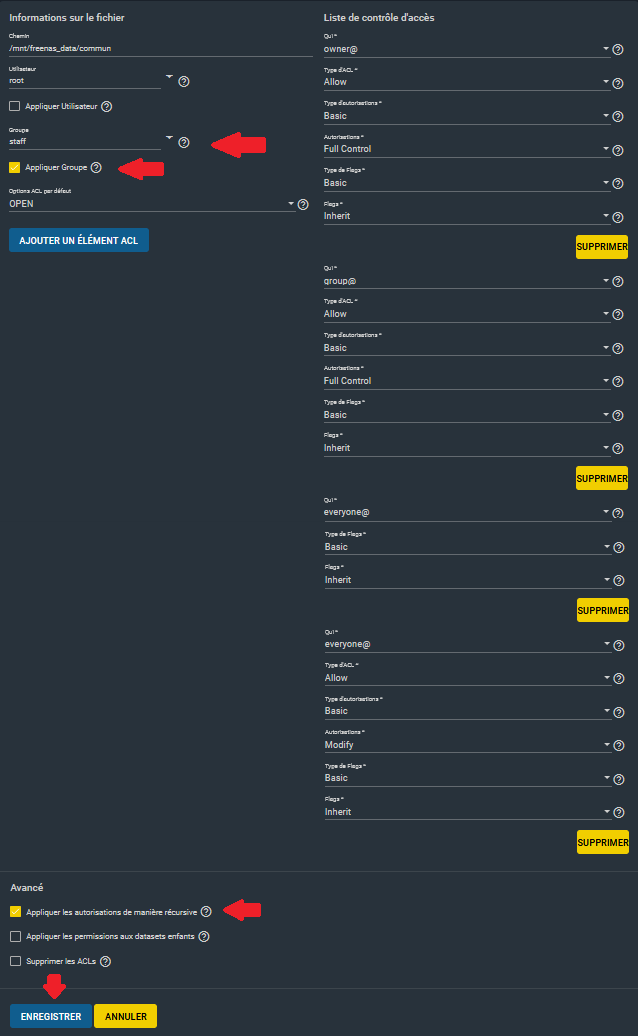Click help icon beside datasets enfants option
This screenshot has height=1036, width=638.
204,937
